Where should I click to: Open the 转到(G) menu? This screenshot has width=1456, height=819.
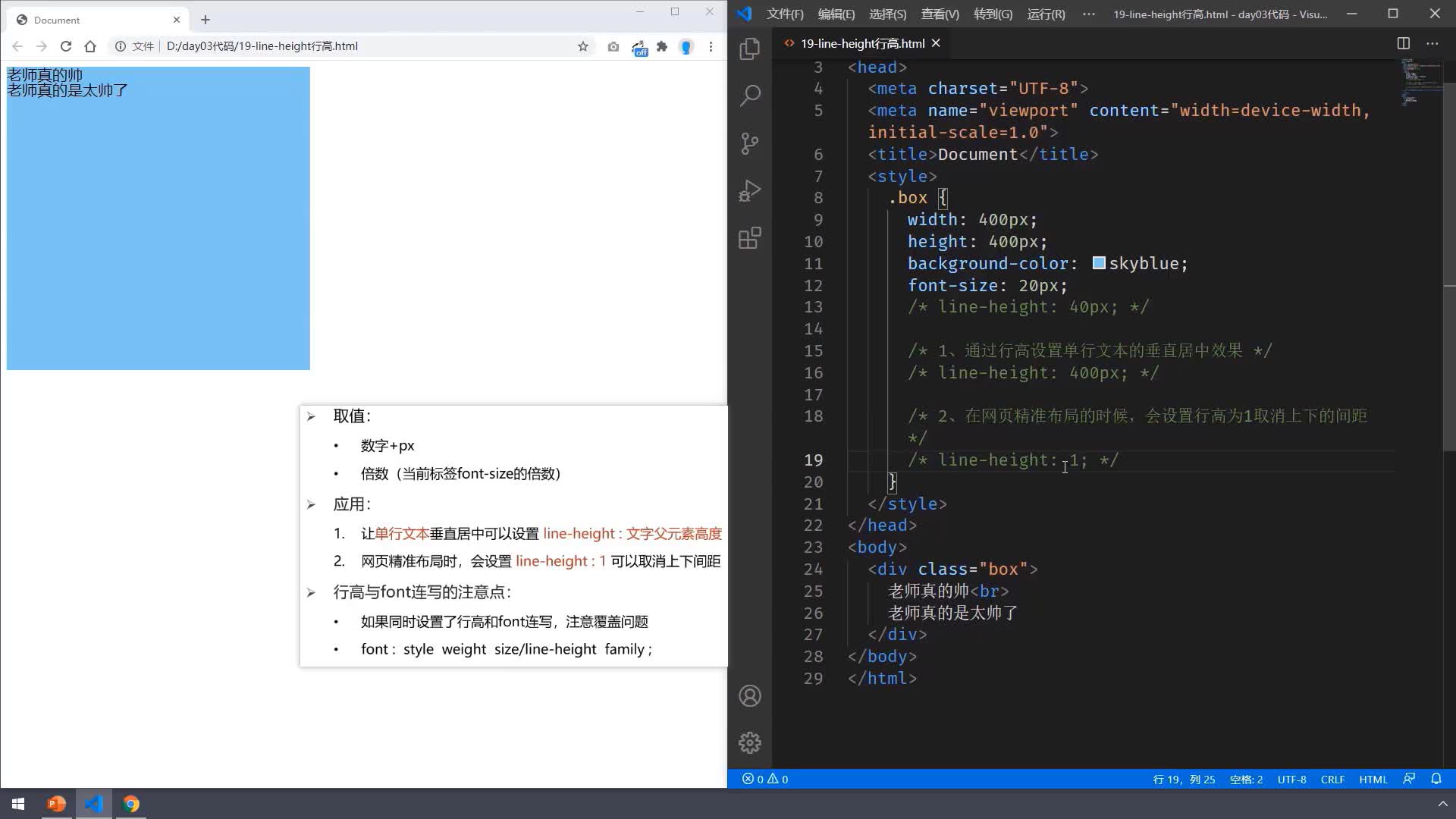click(x=993, y=14)
